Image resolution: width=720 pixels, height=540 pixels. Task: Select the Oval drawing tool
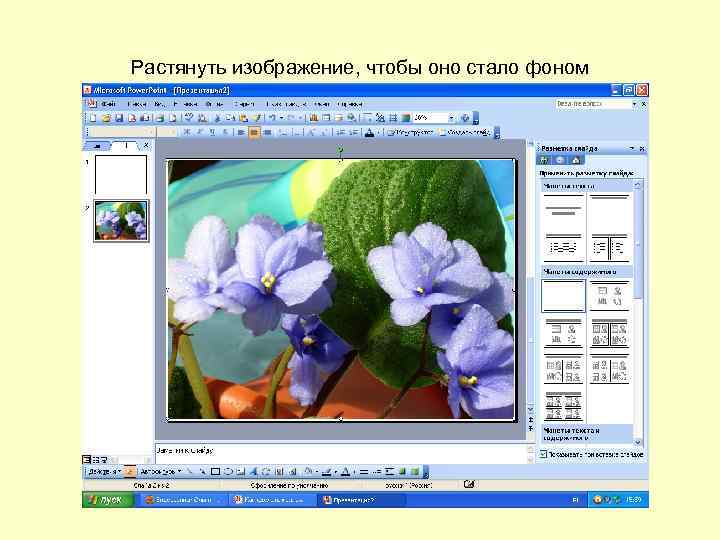tap(228, 471)
